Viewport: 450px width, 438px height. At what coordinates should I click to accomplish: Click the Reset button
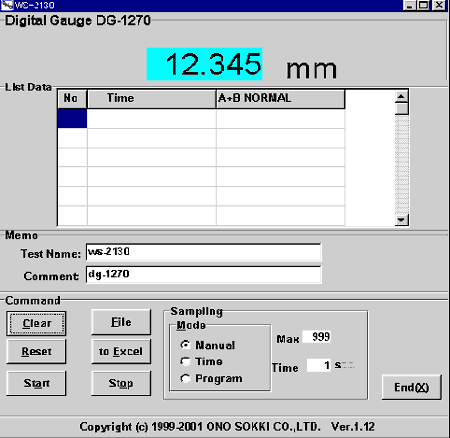pos(36,351)
